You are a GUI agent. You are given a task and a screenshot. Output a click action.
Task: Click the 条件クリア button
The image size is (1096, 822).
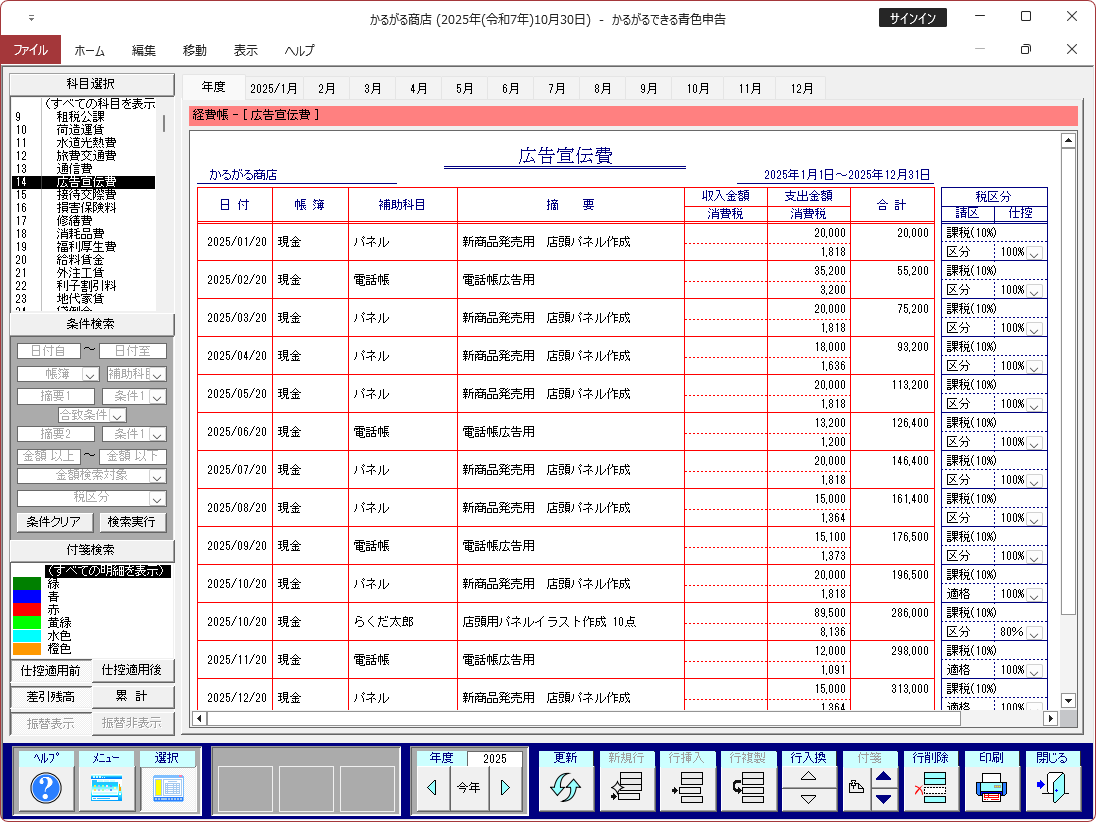[x=54, y=522]
